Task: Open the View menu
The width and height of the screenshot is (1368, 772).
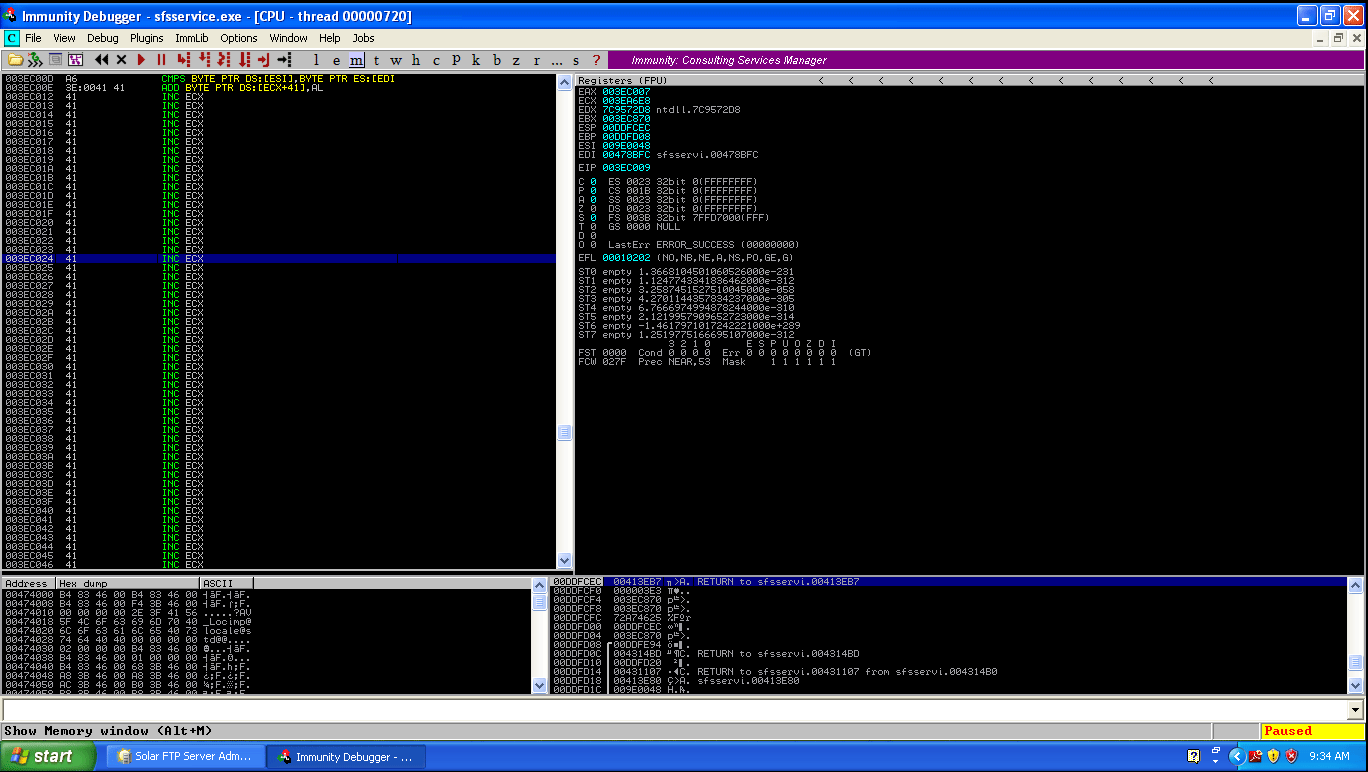Action: point(64,38)
